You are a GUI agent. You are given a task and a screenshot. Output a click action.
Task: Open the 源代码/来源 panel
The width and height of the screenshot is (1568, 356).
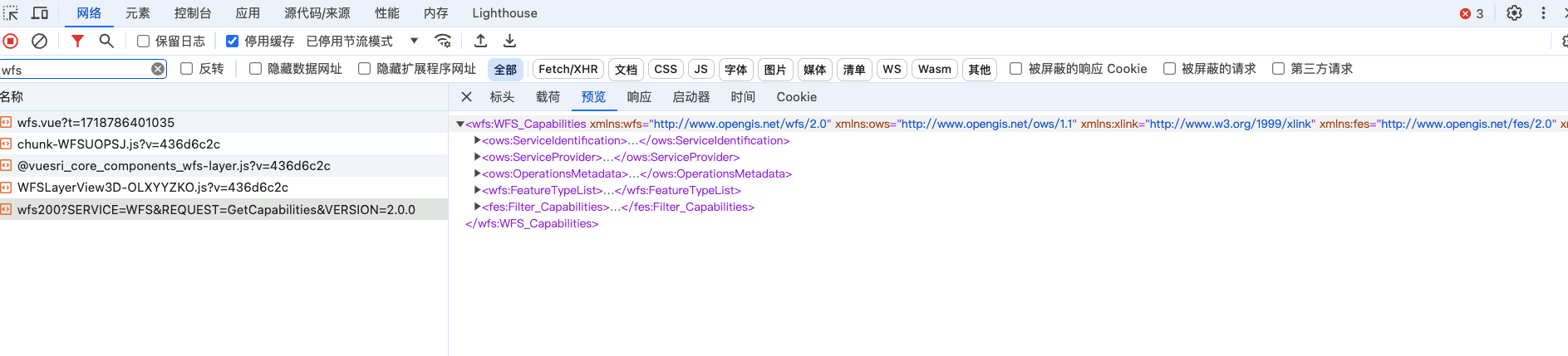click(x=317, y=13)
